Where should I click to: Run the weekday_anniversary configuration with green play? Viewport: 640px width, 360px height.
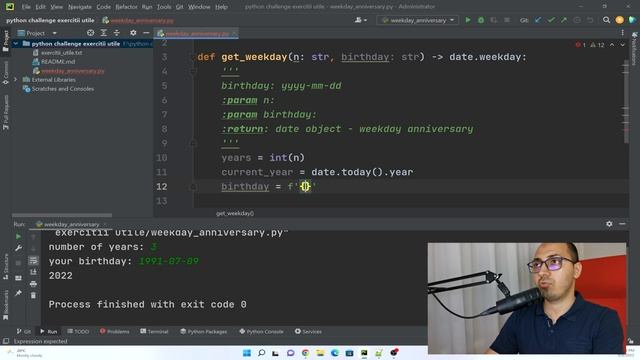coord(468,20)
